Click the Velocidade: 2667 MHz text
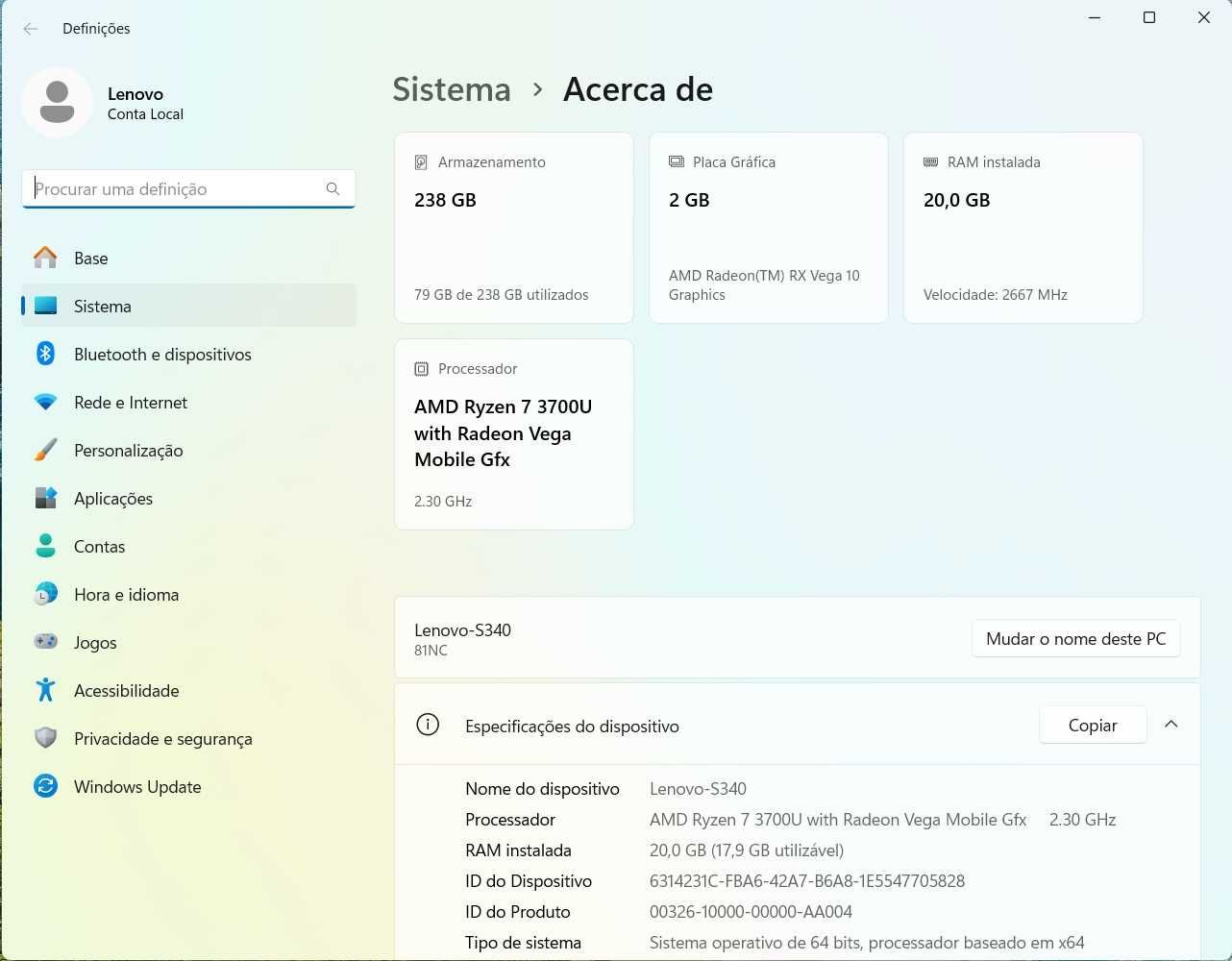The image size is (1232, 961). click(996, 295)
